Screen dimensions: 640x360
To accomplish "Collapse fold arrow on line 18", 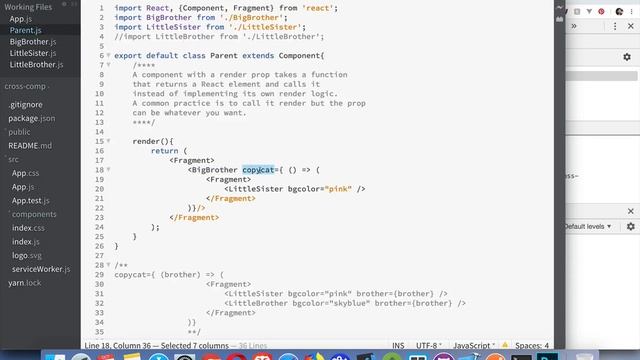I will (109, 169).
